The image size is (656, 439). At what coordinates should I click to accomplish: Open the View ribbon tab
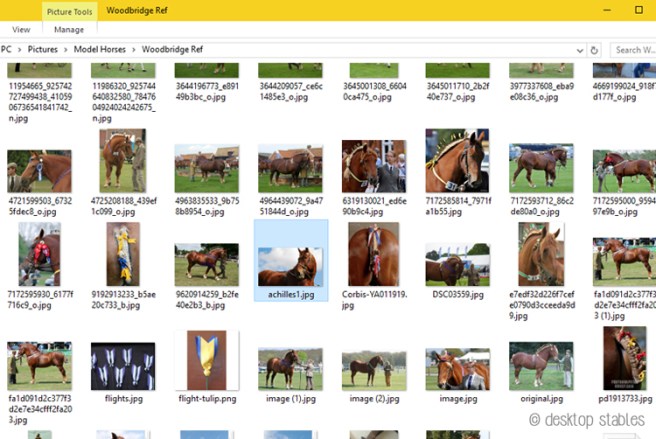21,30
